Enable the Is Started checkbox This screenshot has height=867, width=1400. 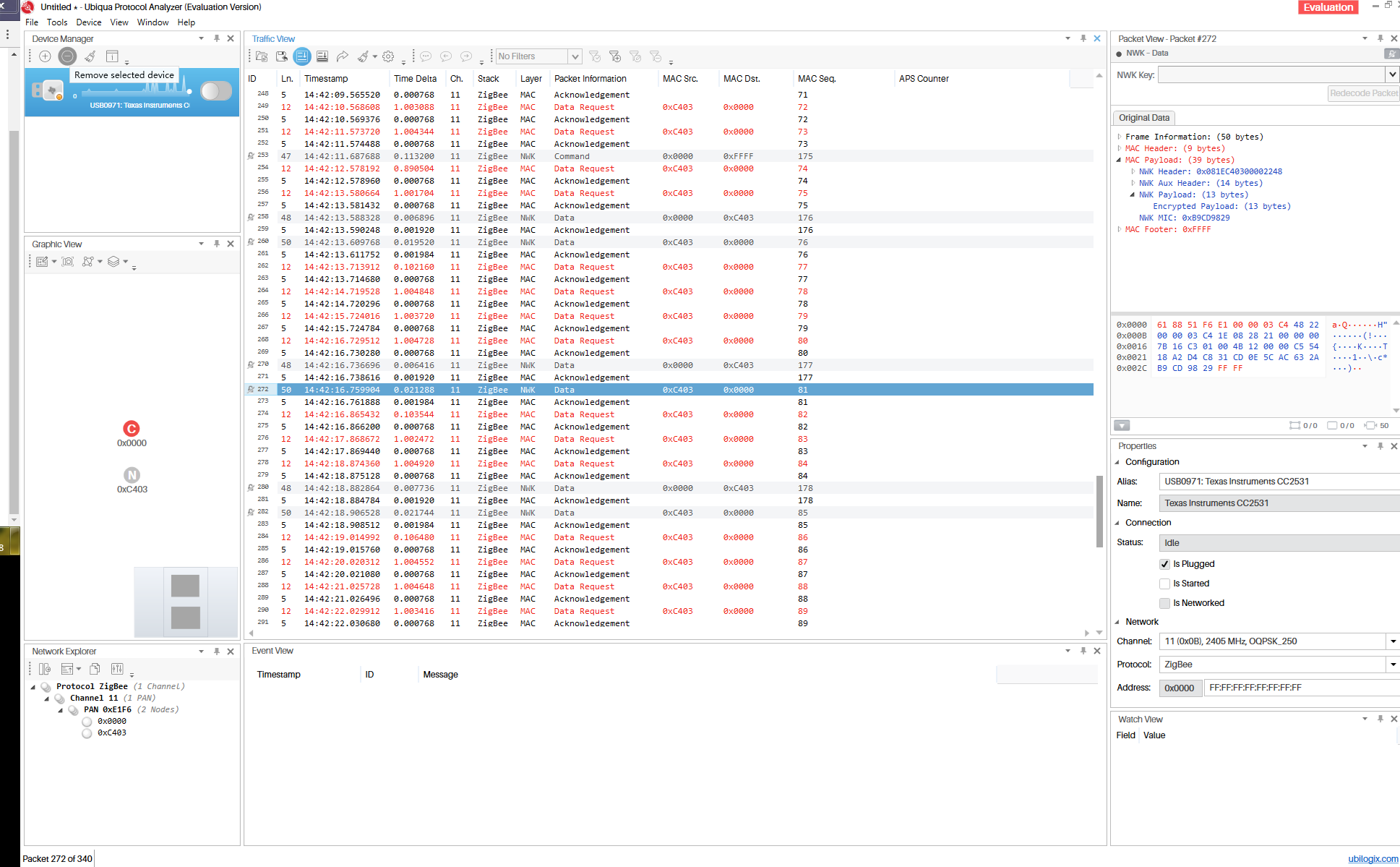pyautogui.click(x=1165, y=584)
